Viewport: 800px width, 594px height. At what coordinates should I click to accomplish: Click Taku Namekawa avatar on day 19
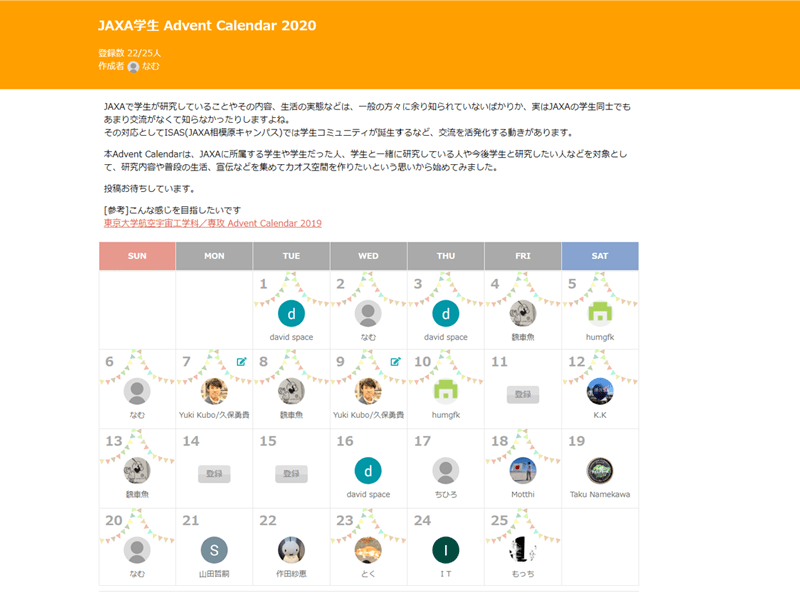click(x=600, y=471)
